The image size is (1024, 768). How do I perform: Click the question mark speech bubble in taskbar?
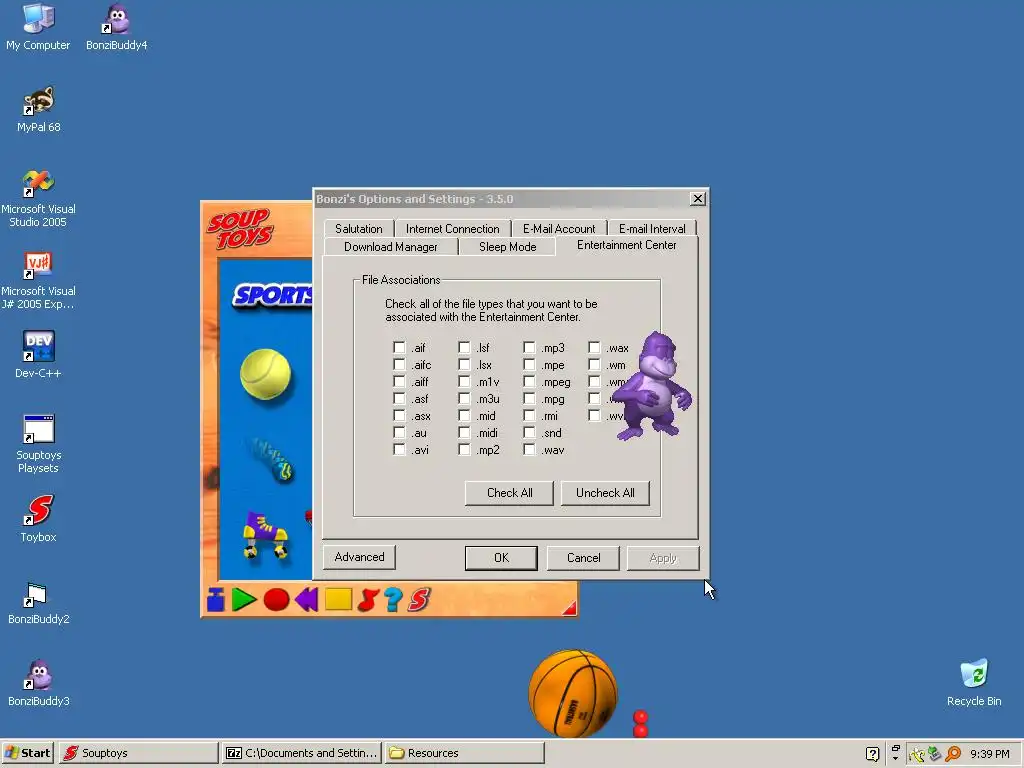pyautogui.click(x=872, y=754)
